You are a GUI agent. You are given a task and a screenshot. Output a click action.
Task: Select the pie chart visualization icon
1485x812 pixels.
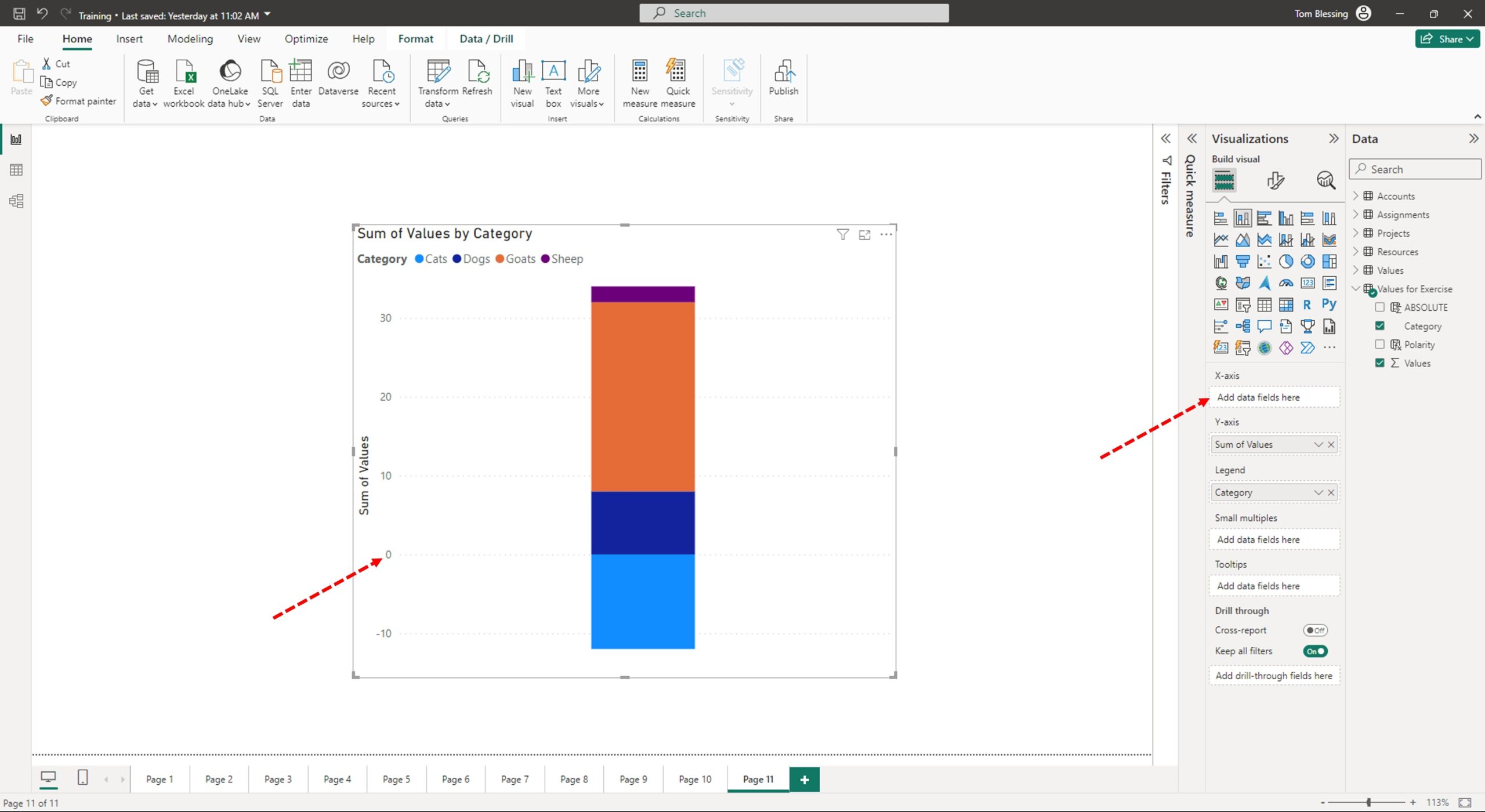pyautogui.click(x=1285, y=262)
